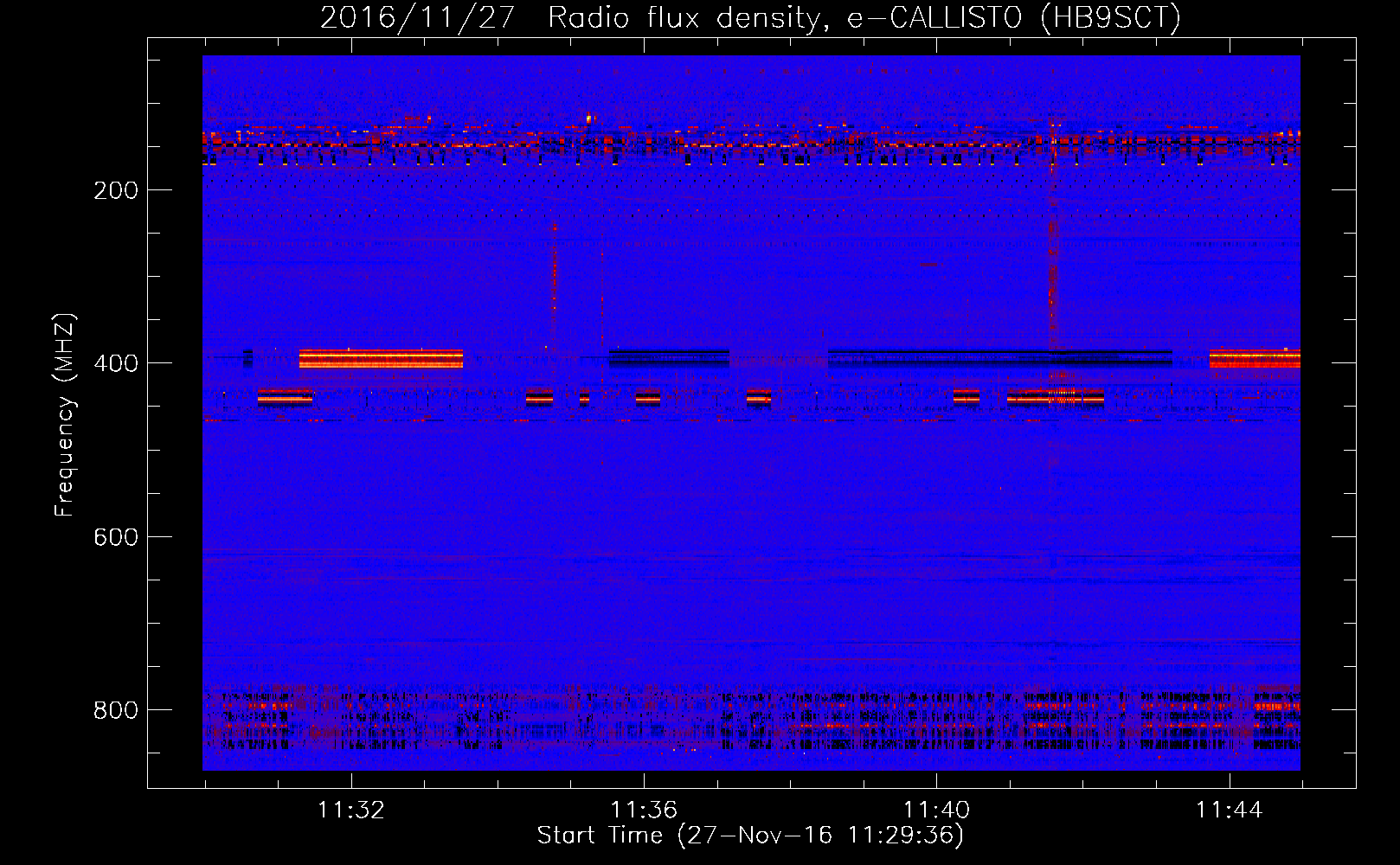Click the 'Frequency (MHZ)' axis label
Image resolution: width=1400 pixels, height=865 pixels.
pos(65,414)
